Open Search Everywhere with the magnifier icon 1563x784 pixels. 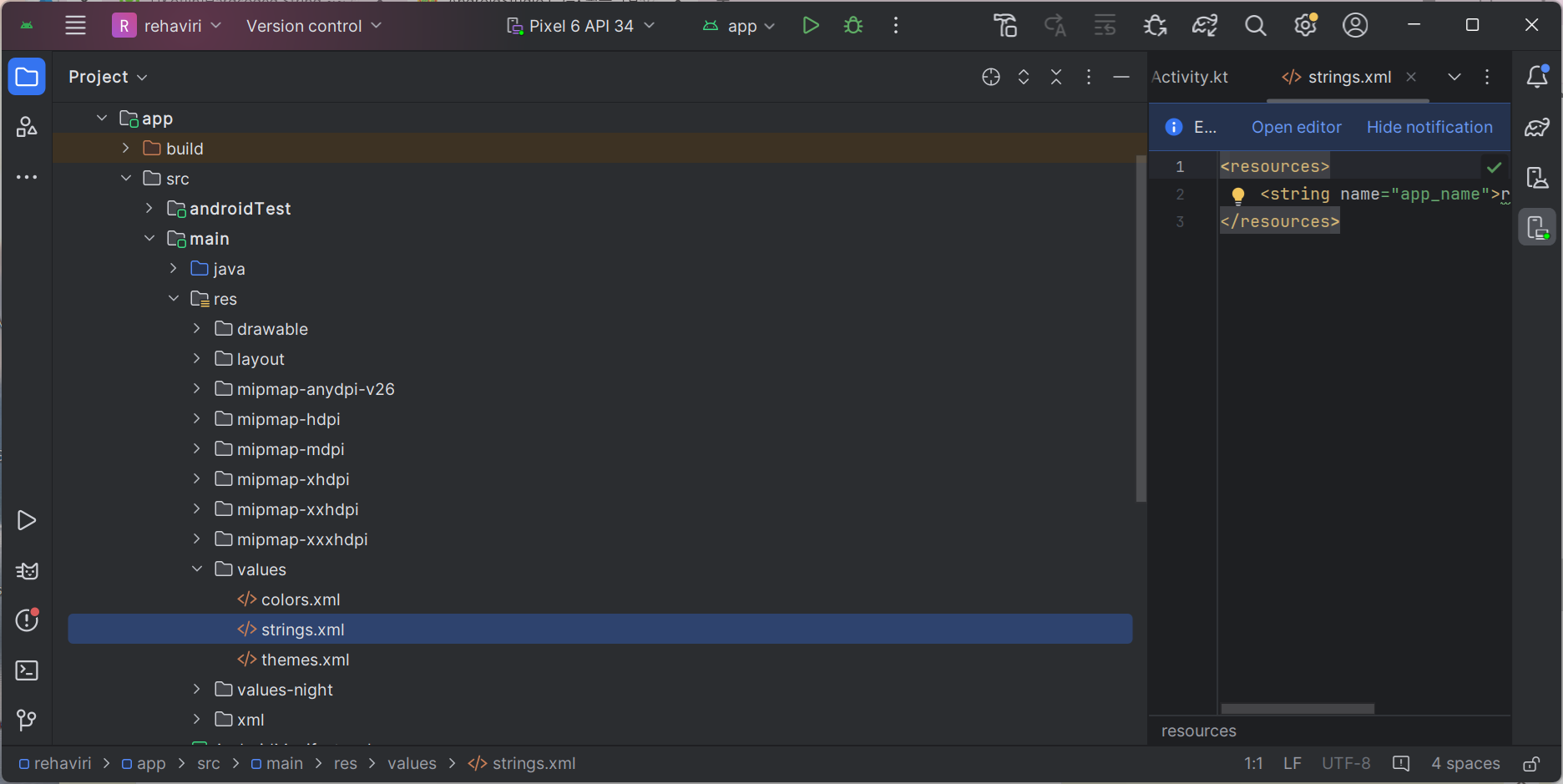click(x=1256, y=25)
